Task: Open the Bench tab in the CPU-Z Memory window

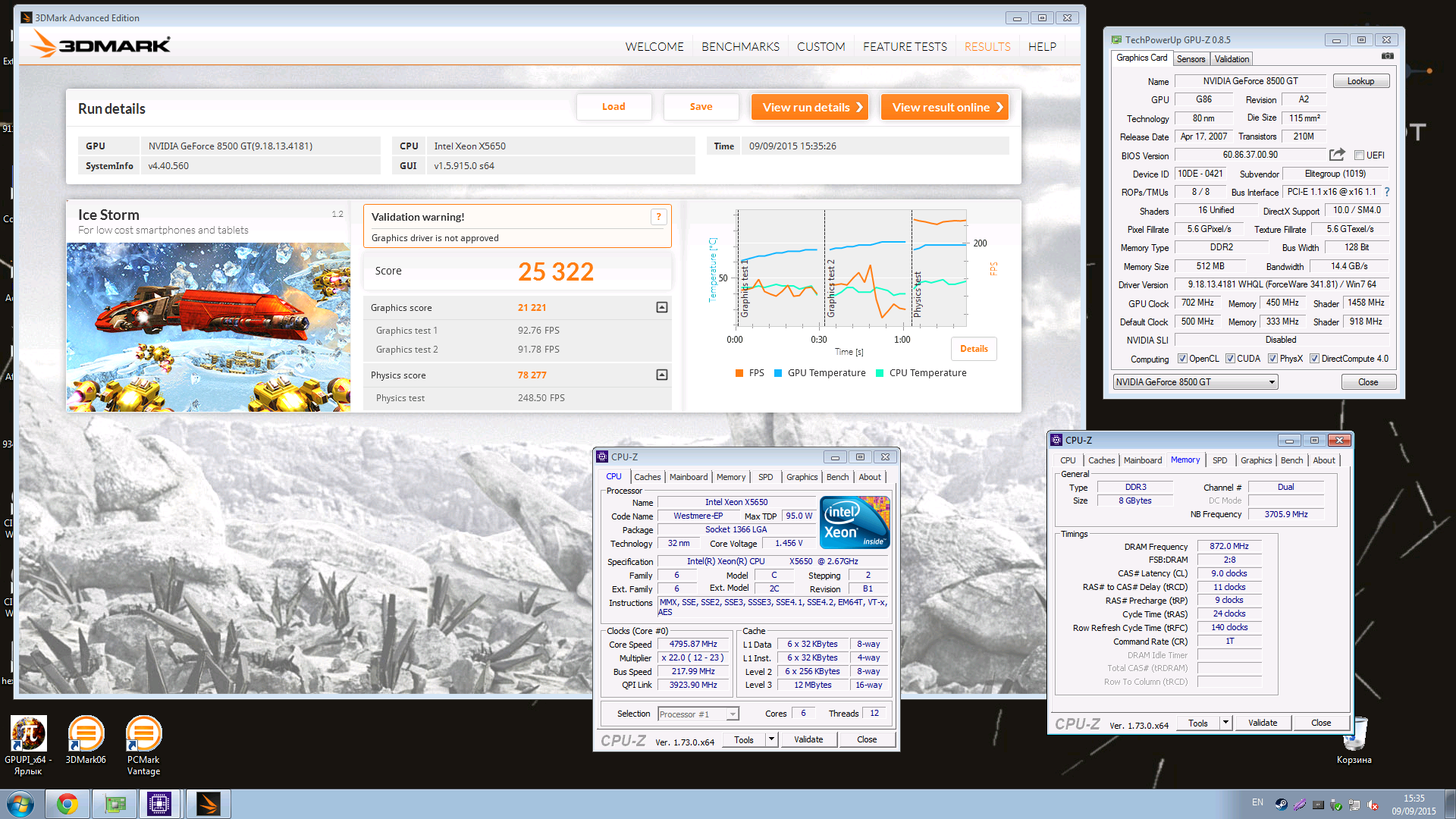Action: click(x=1291, y=460)
